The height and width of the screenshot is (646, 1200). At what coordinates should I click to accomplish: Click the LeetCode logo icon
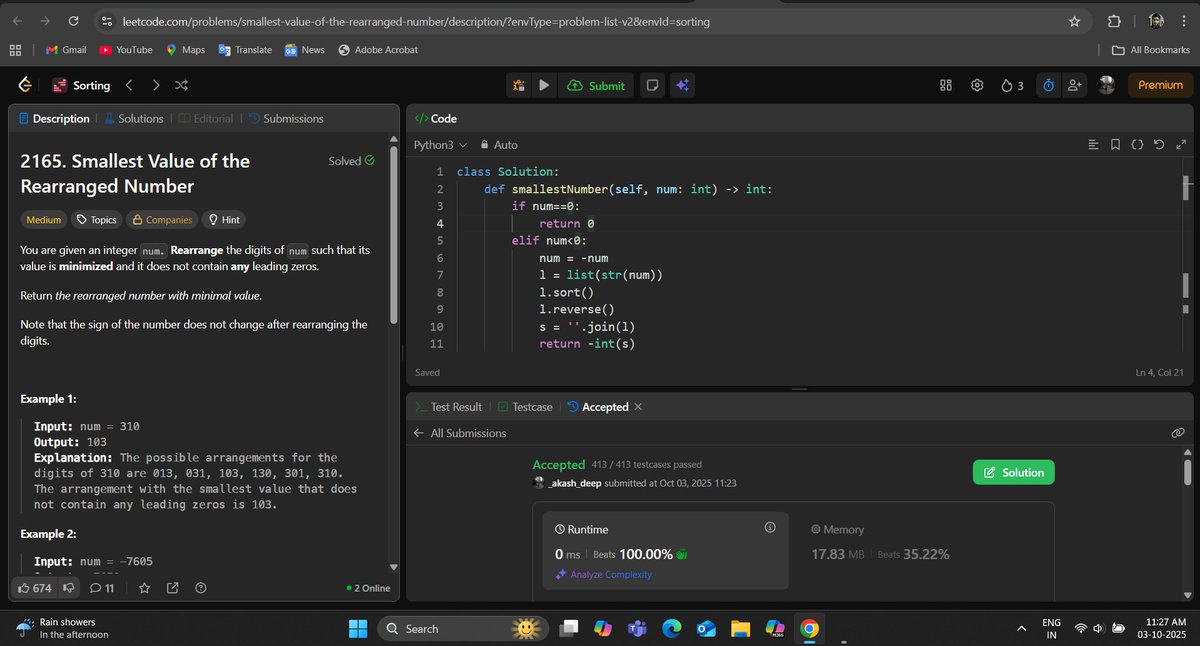[25, 86]
